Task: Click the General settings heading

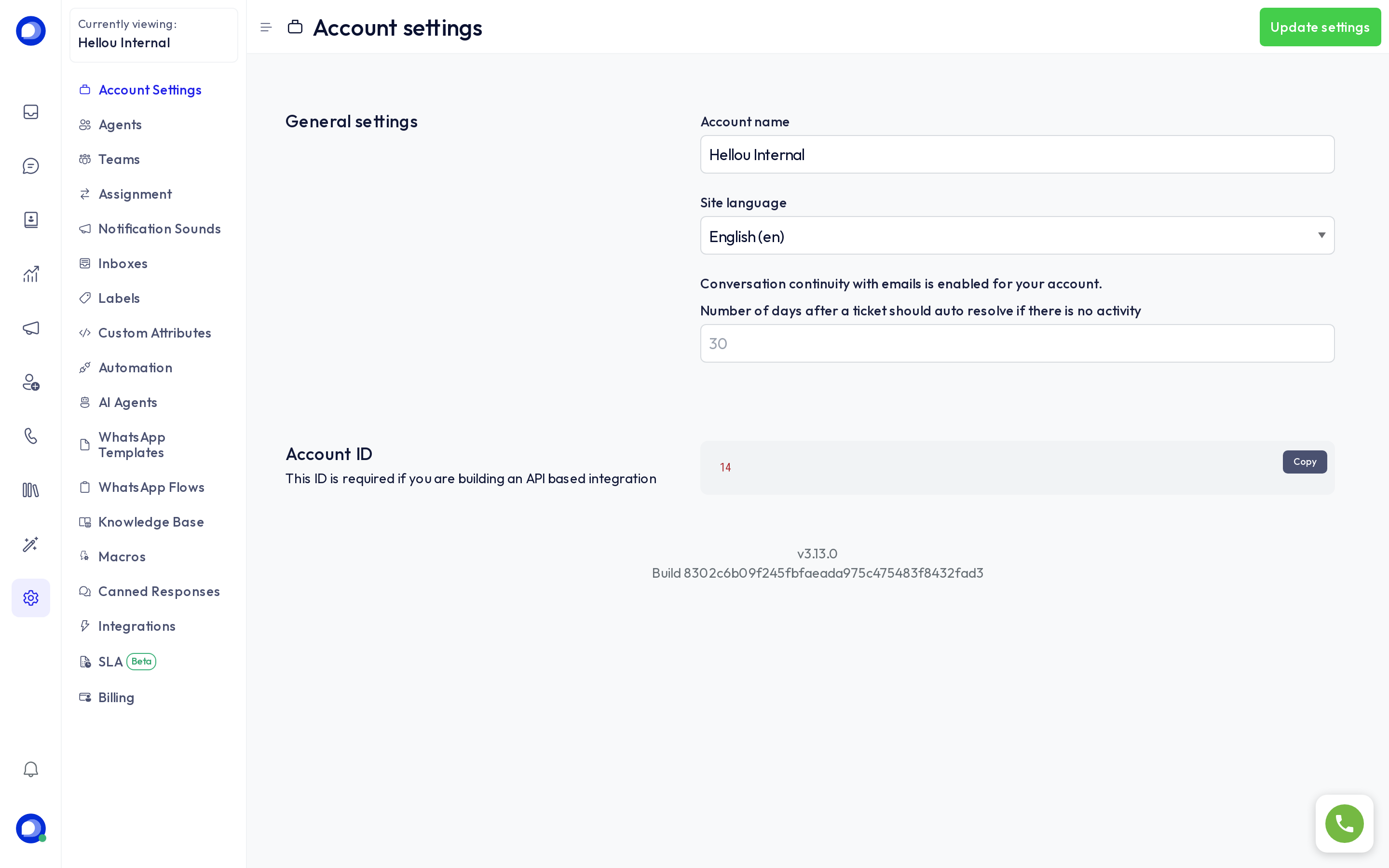Action: (x=351, y=122)
